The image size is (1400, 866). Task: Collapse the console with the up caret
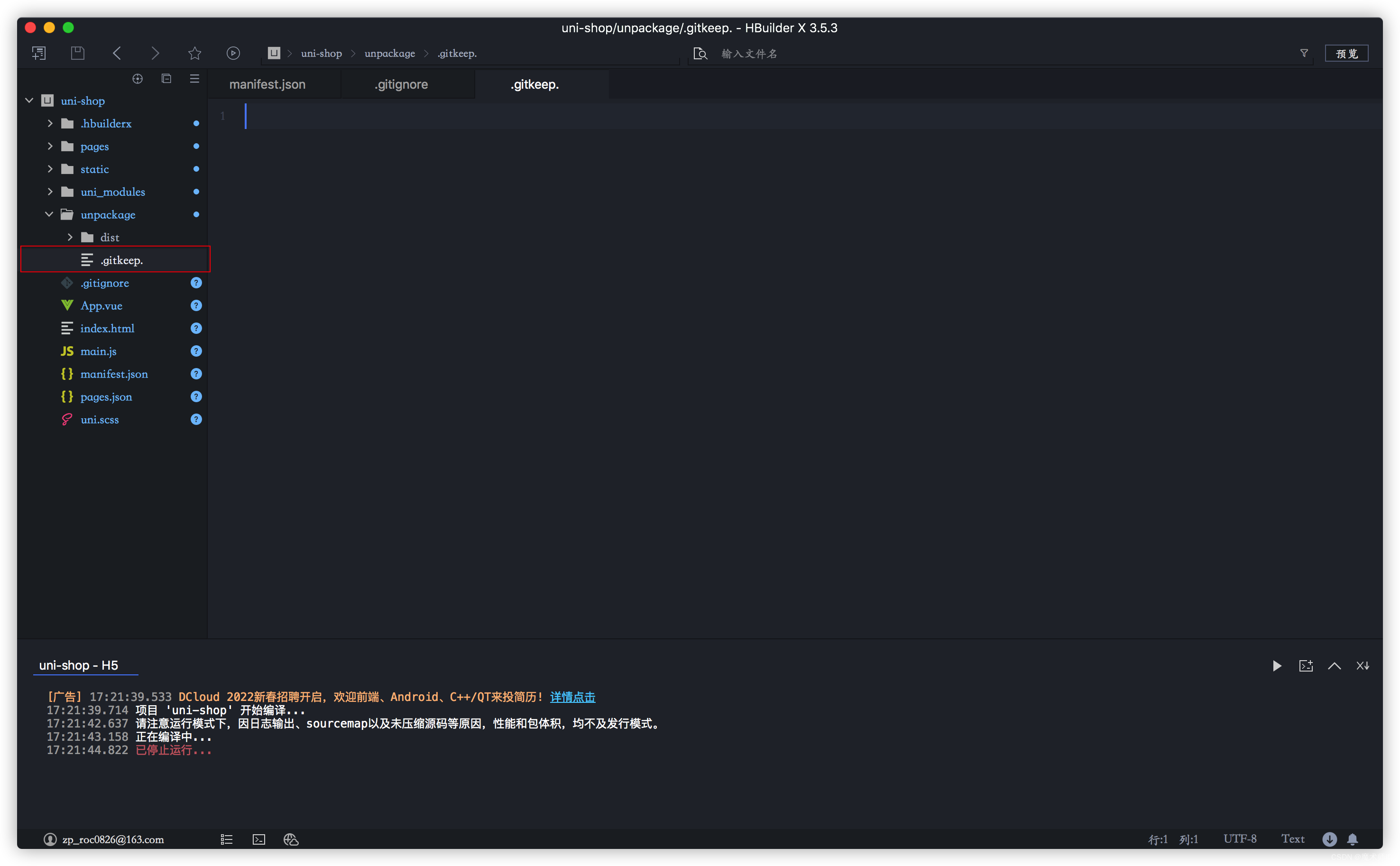pyautogui.click(x=1334, y=665)
